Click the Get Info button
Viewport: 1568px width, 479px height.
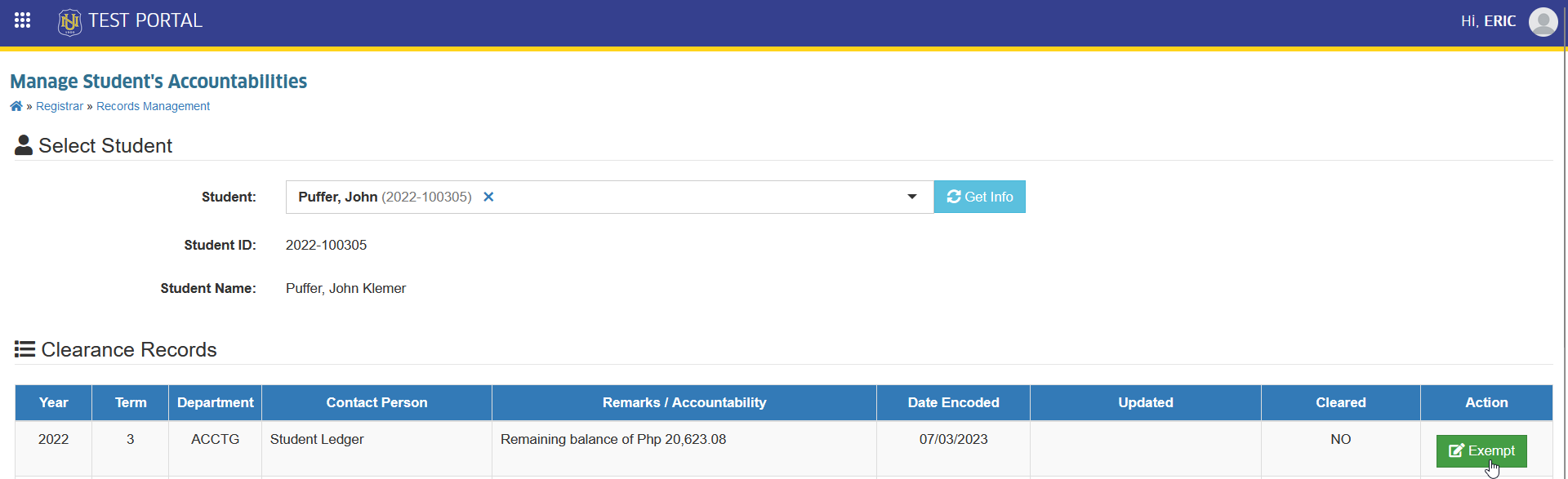coord(980,197)
